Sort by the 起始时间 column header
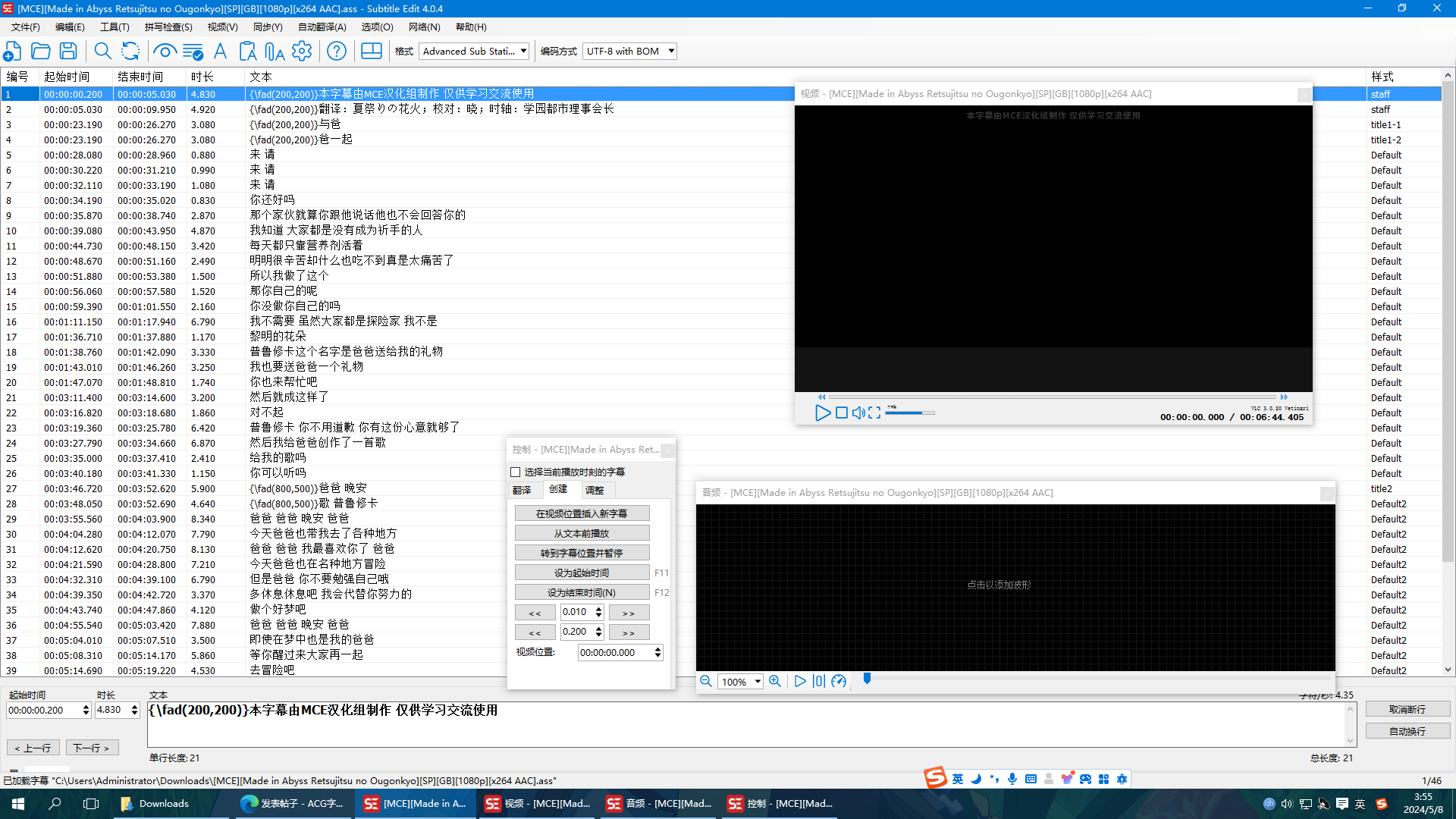The height and width of the screenshot is (819, 1456). coord(77,77)
